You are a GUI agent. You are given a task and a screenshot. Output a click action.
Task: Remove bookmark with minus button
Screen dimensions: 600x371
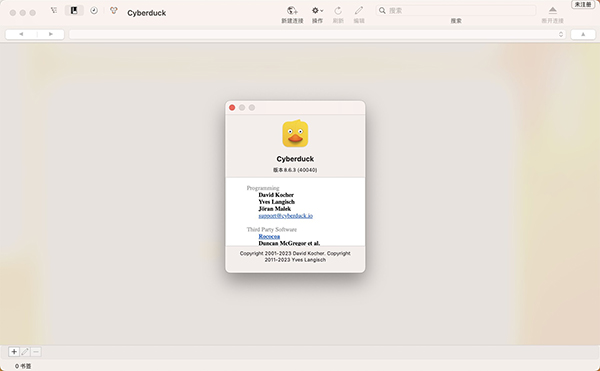(36, 351)
